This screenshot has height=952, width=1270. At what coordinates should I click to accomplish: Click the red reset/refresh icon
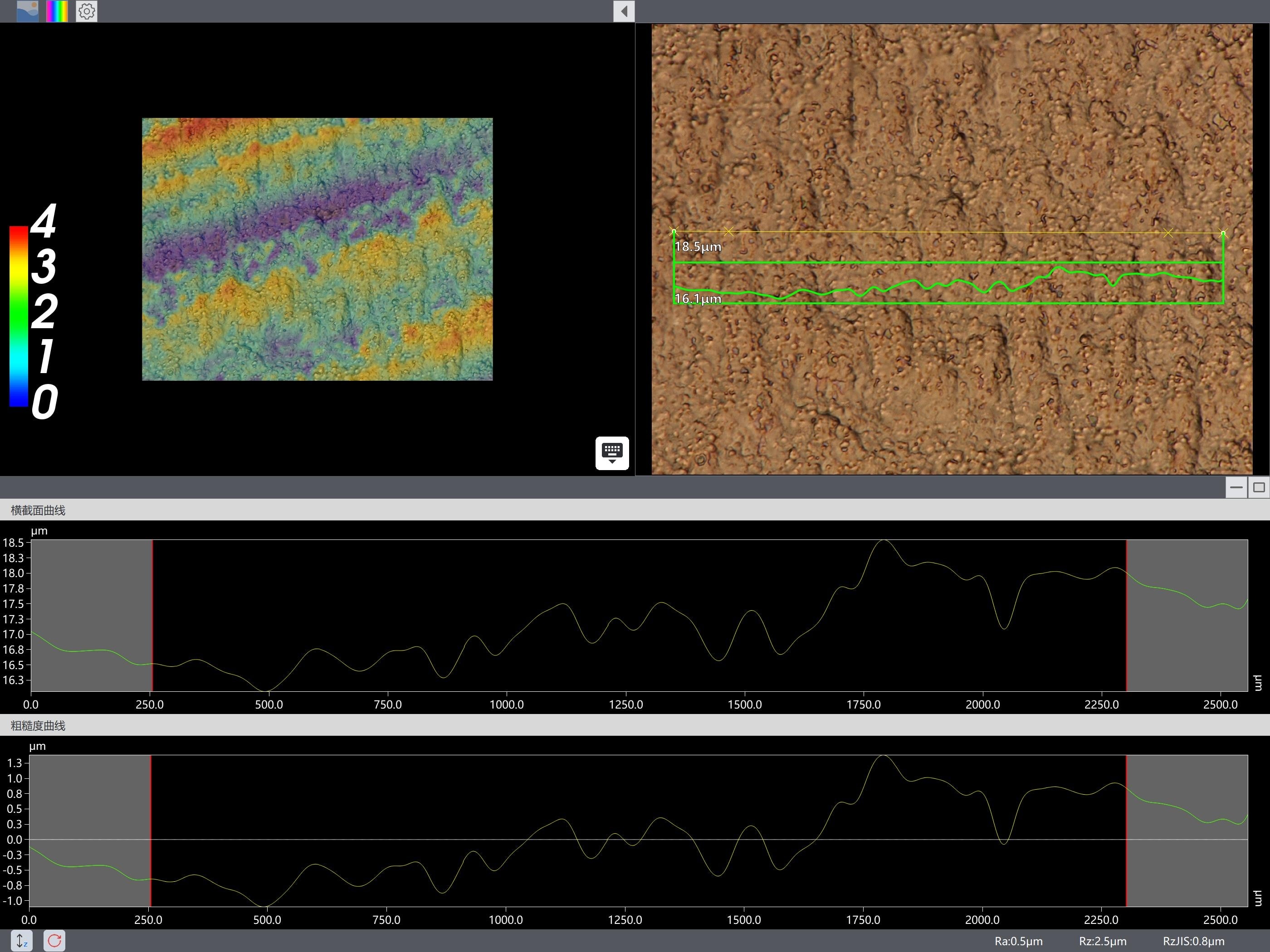point(54,941)
